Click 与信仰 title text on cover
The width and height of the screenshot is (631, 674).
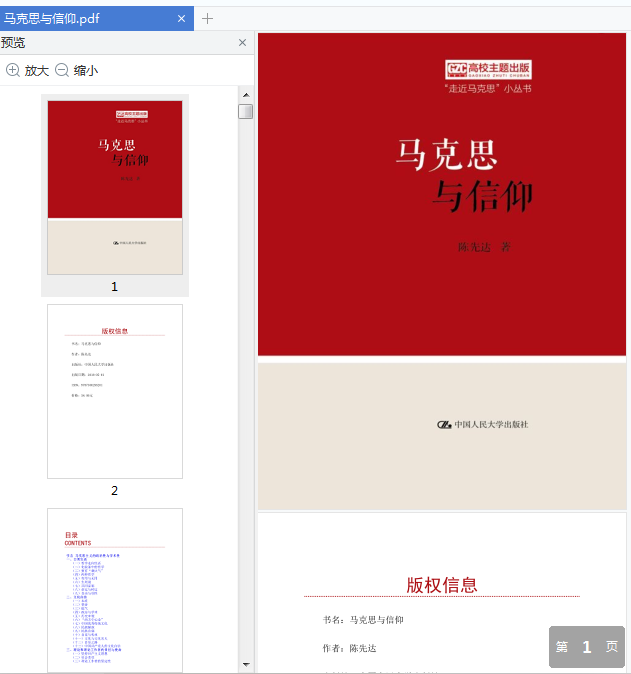[x=482, y=196]
